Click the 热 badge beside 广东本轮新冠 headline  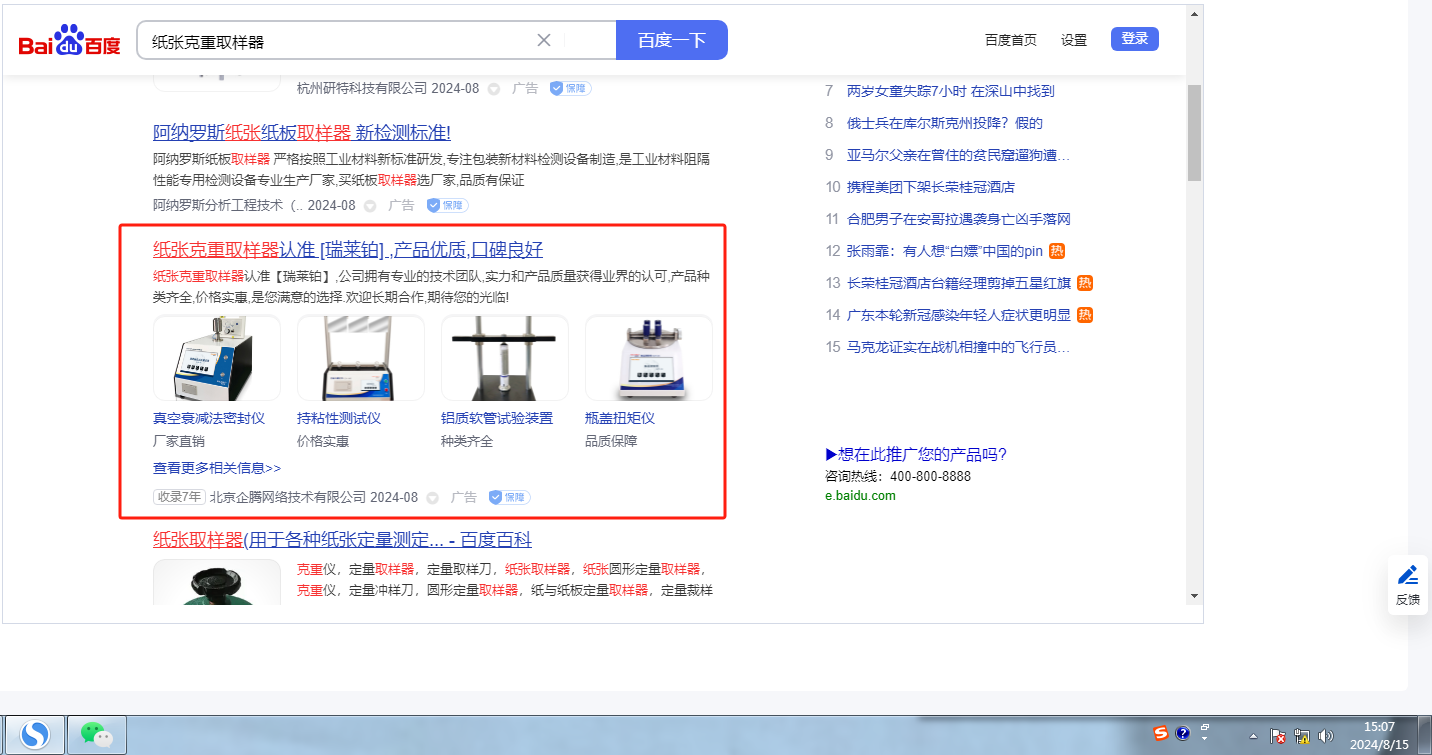[x=1085, y=315]
